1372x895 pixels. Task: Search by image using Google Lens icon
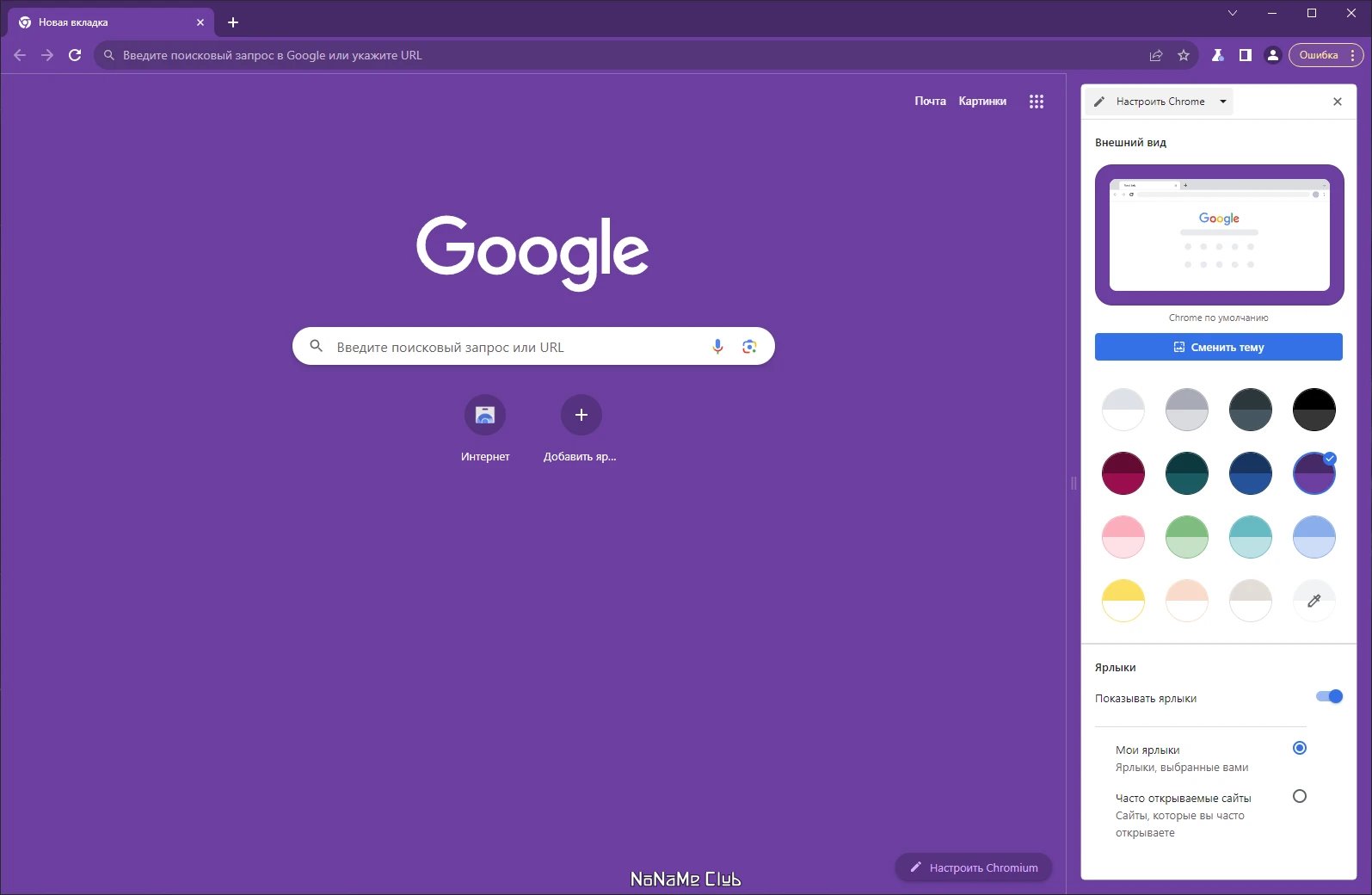[749, 347]
